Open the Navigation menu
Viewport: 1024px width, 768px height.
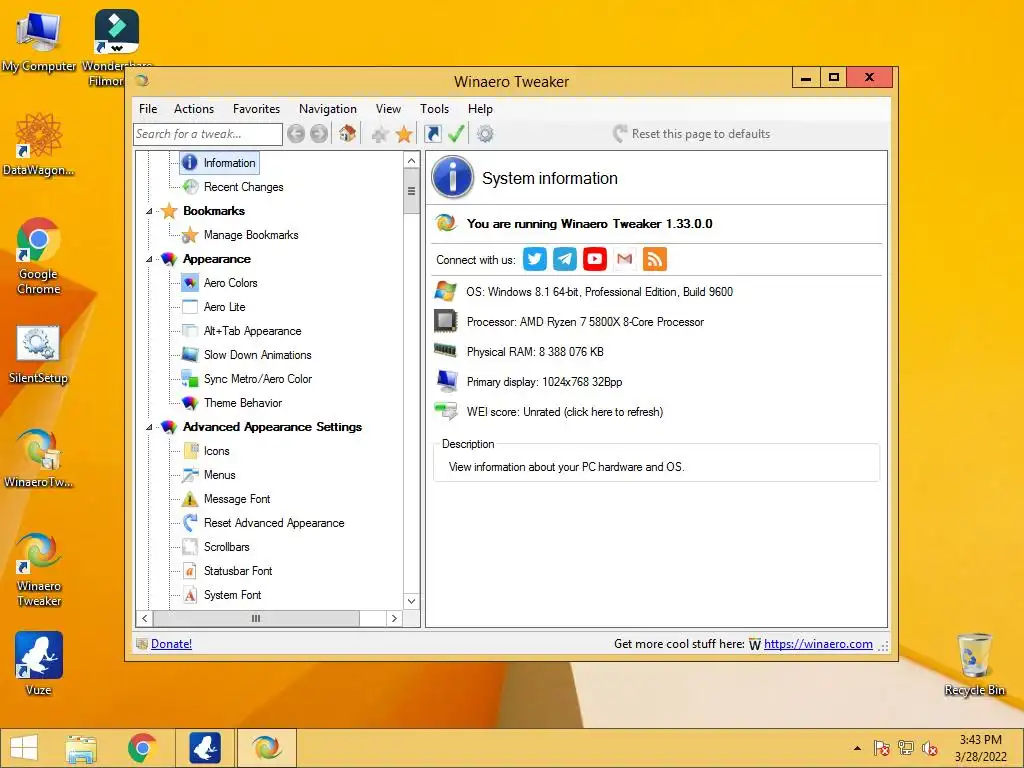coord(328,109)
